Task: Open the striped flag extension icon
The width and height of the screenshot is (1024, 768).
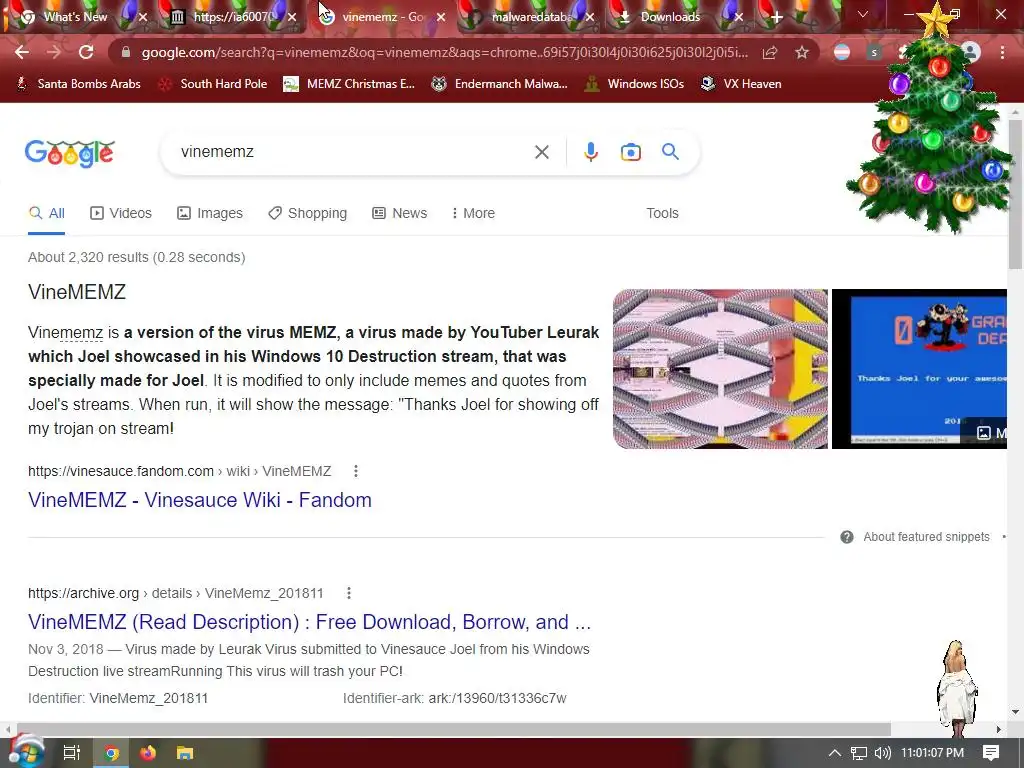Action: [x=842, y=52]
